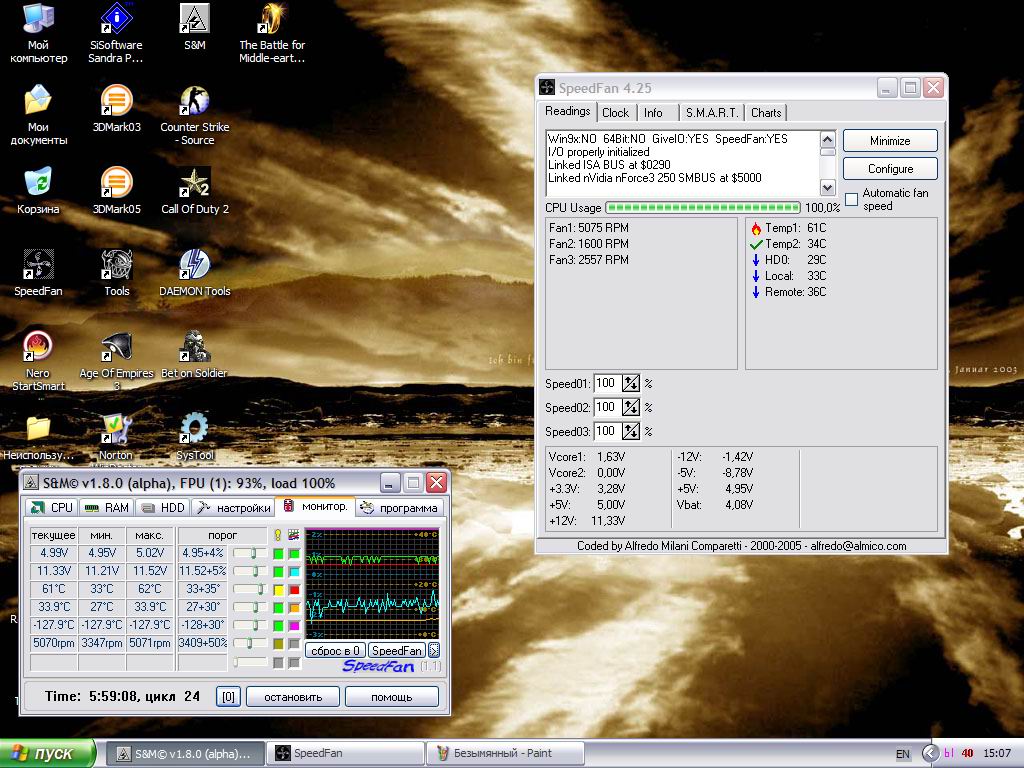Open the Мои документы folder icon

click(38, 115)
